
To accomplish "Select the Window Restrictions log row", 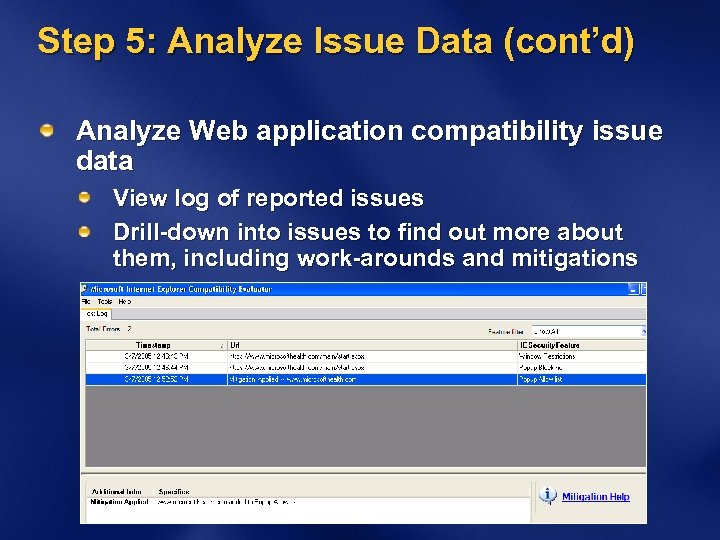I will point(366,356).
